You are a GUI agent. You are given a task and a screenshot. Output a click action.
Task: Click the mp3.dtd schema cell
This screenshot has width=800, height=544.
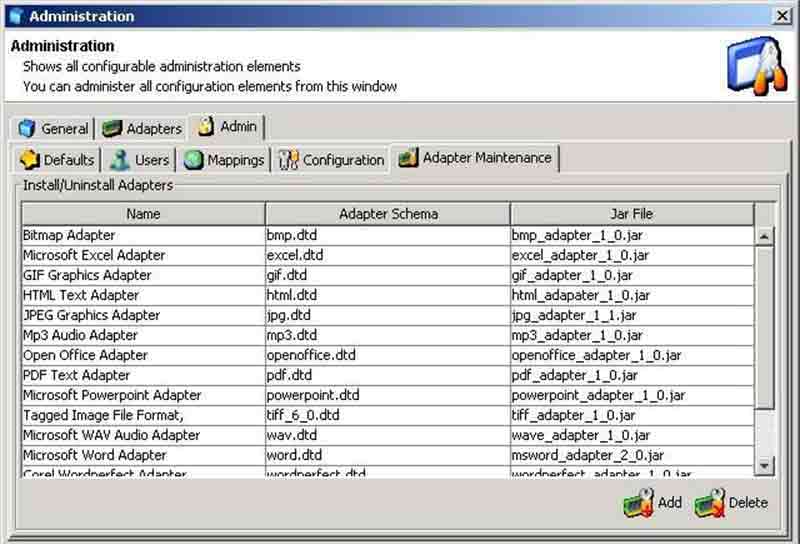click(387, 335)
